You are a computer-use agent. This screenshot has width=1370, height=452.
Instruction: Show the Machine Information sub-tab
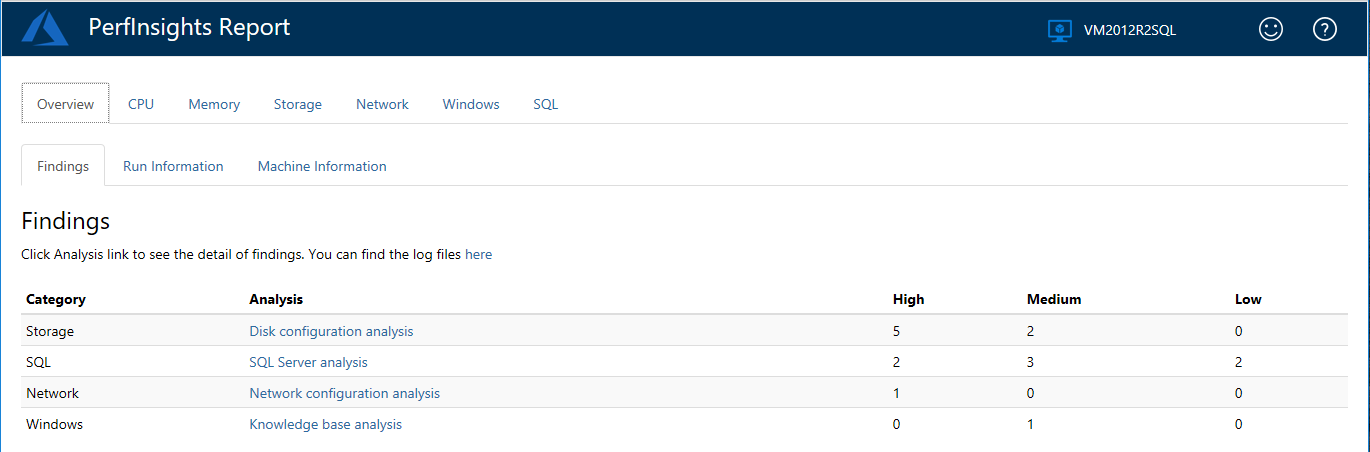click(x=322, y=166)
